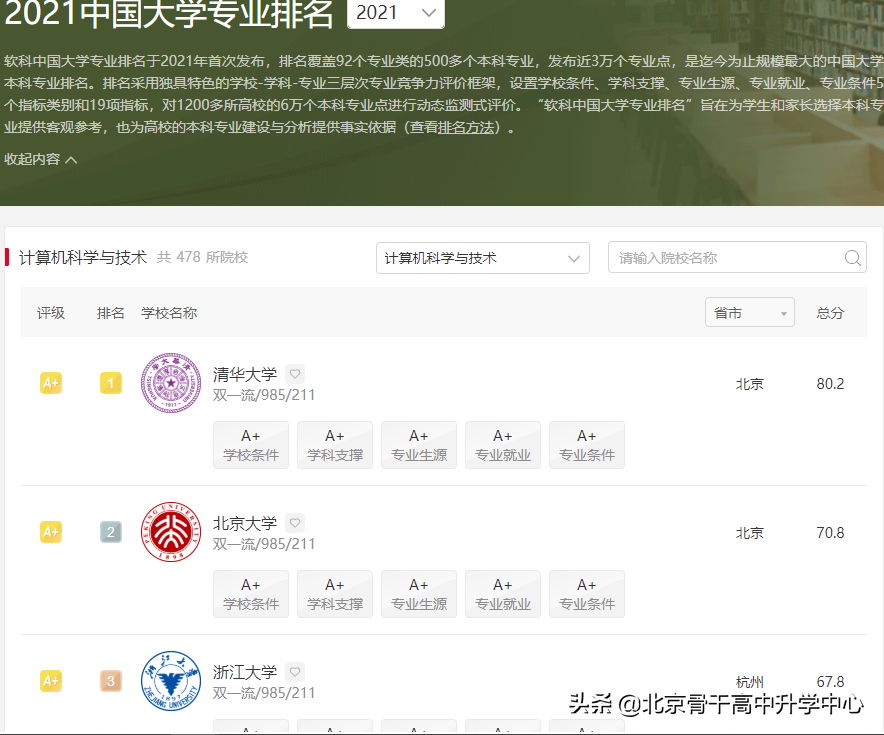Click 双一流/985/211 tag under 清华大学
This screenshot has height=735, width=884.
(x=263, y=395)
